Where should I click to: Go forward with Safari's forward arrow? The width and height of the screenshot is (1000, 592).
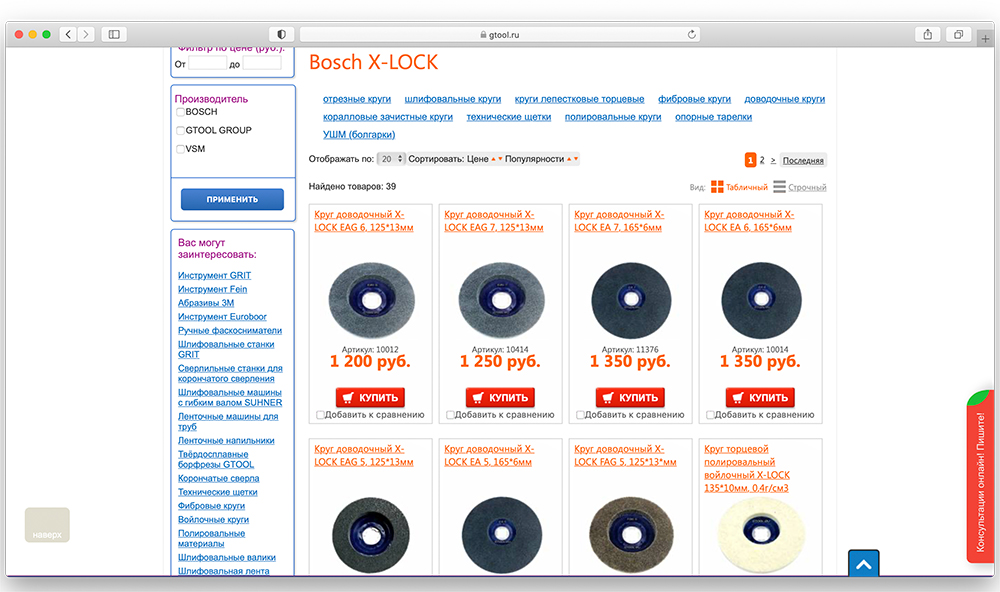pos(85,34)
